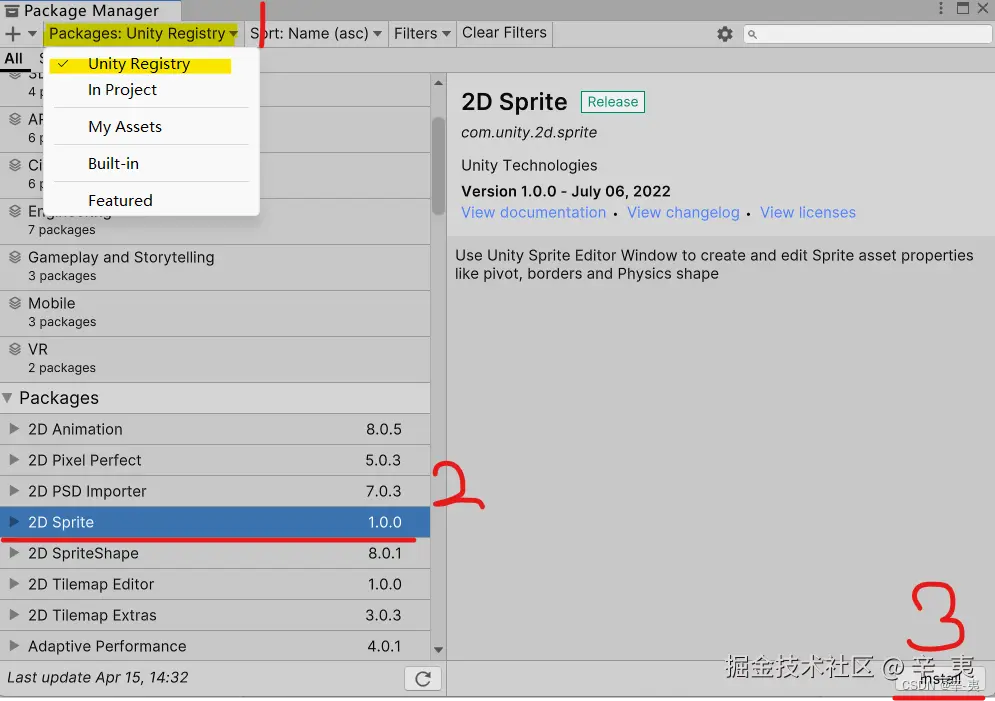Click the Release tag badge

pyautogui.click(x=612, y=102)
